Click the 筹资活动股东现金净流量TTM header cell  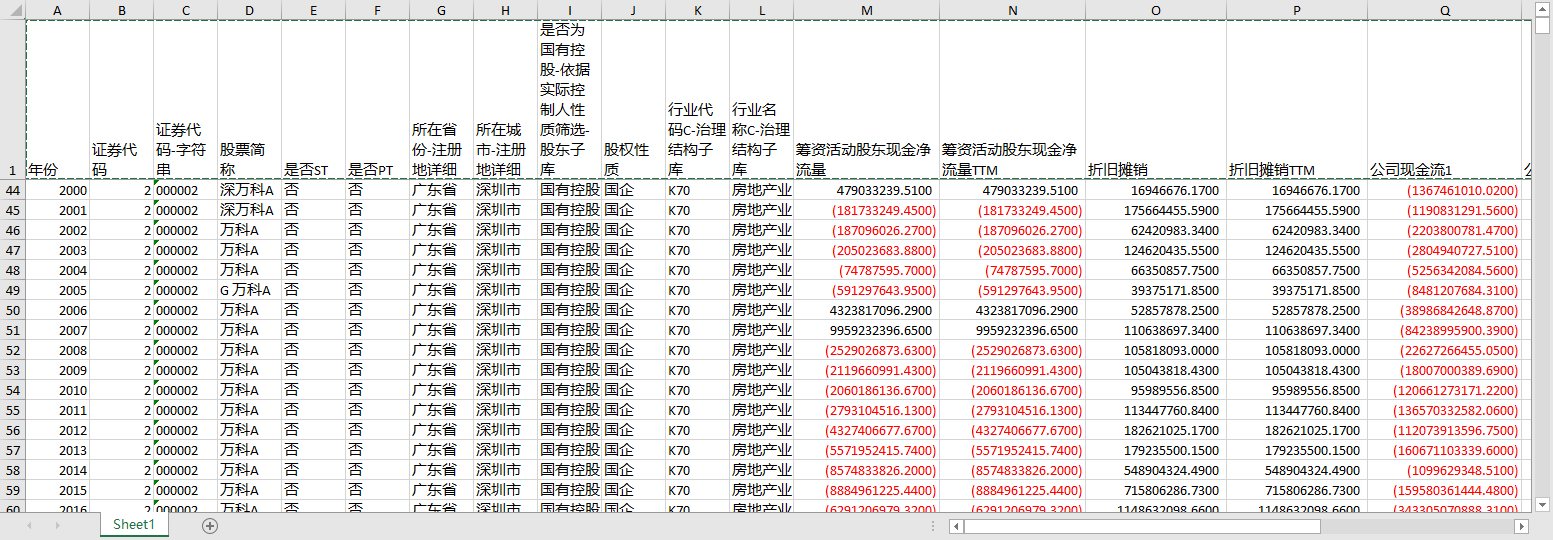[1012, 100]
